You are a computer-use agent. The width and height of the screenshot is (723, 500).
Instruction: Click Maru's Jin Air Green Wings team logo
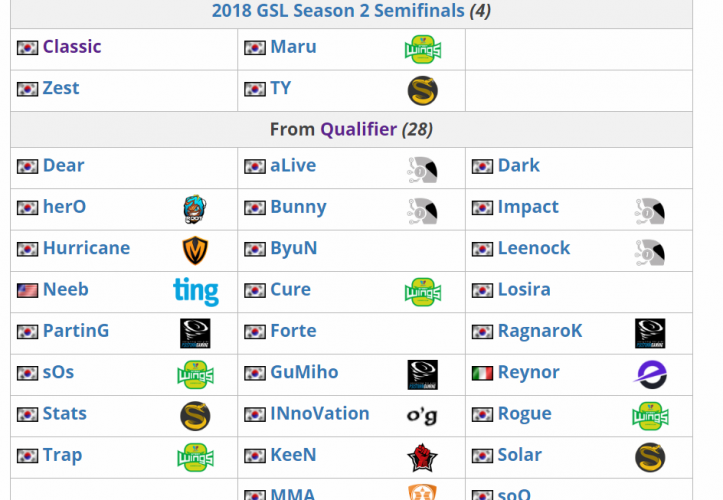click(423, 49)
